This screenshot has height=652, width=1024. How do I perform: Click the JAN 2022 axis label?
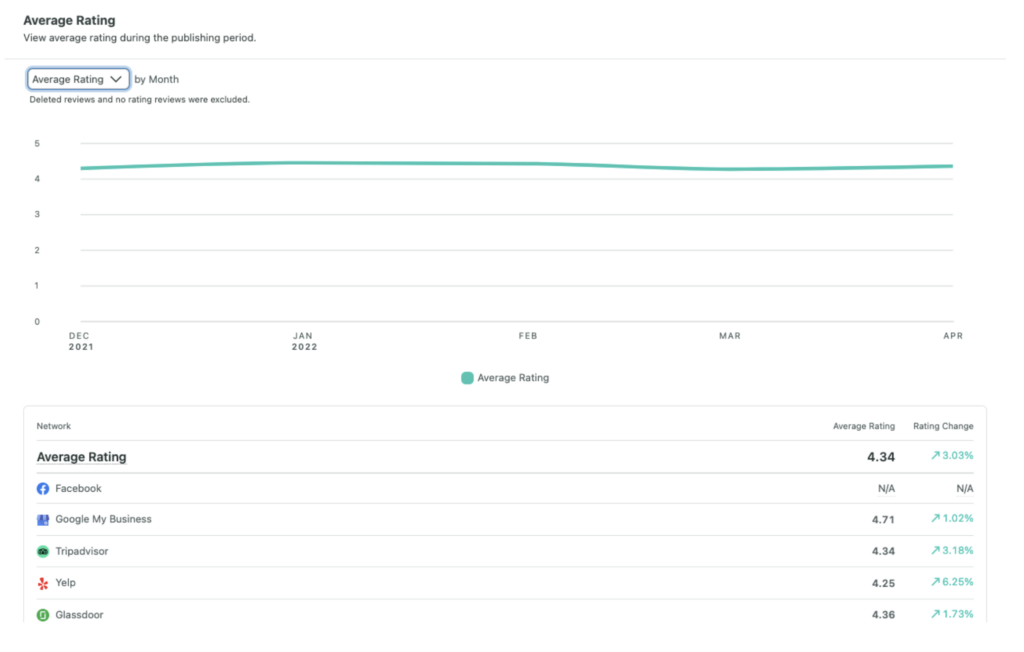pyautogui.click(x=304, y=341)
